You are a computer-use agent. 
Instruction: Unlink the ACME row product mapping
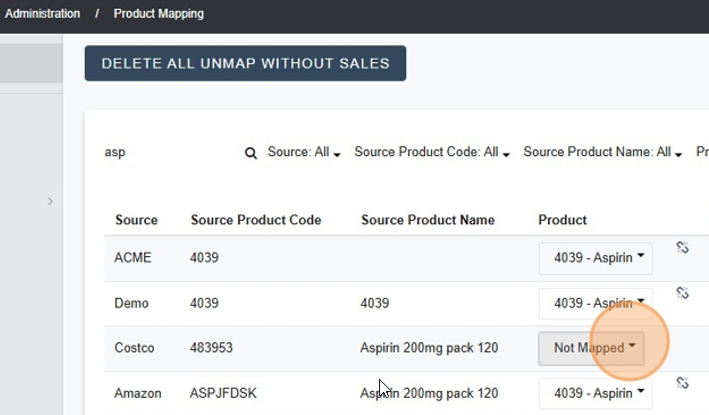coord(682,247)
